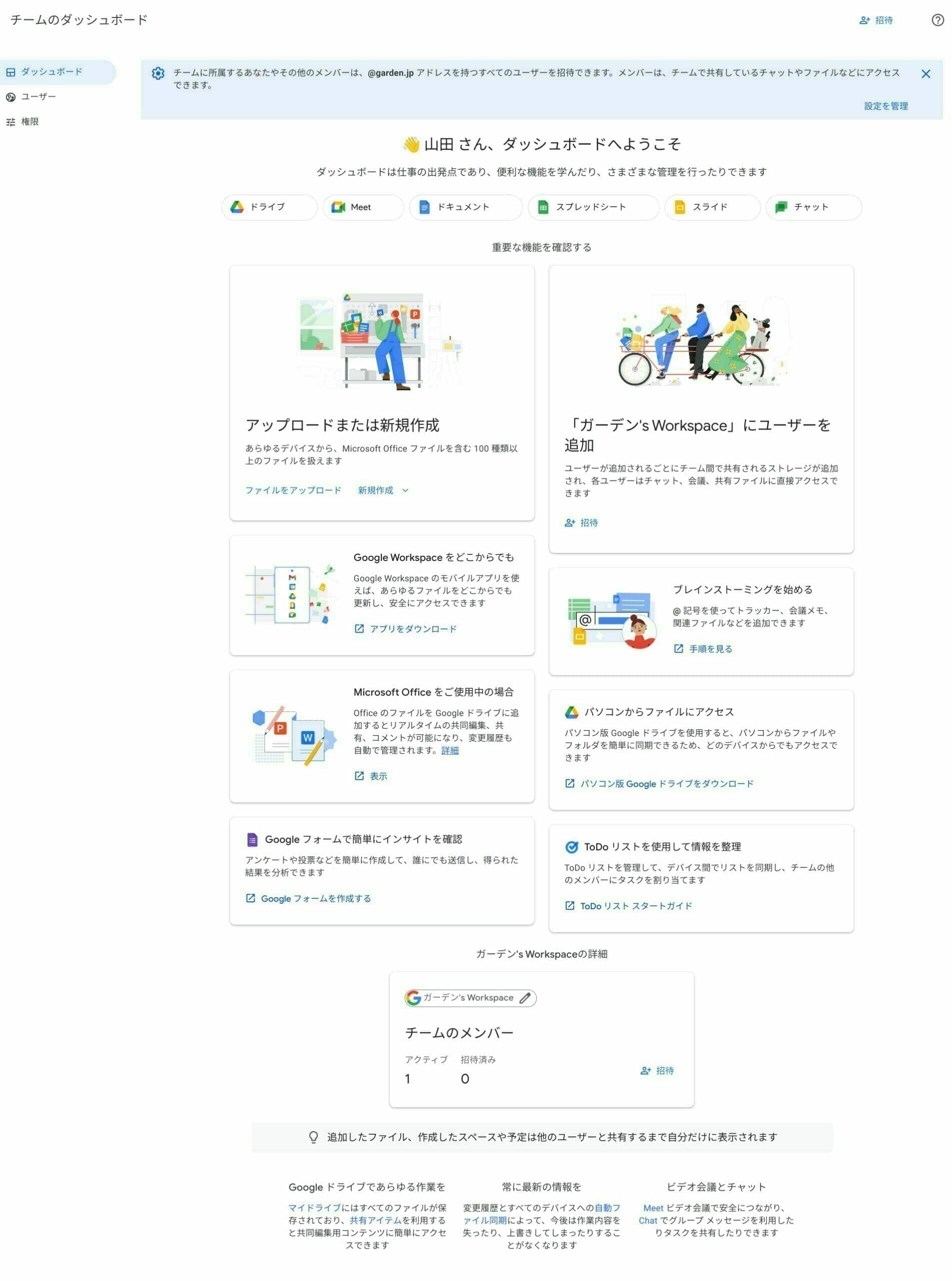Click the 詳細 link in Microsoft Office card
The height and width of the screenshot is (1281, 952).
[450, 750]
